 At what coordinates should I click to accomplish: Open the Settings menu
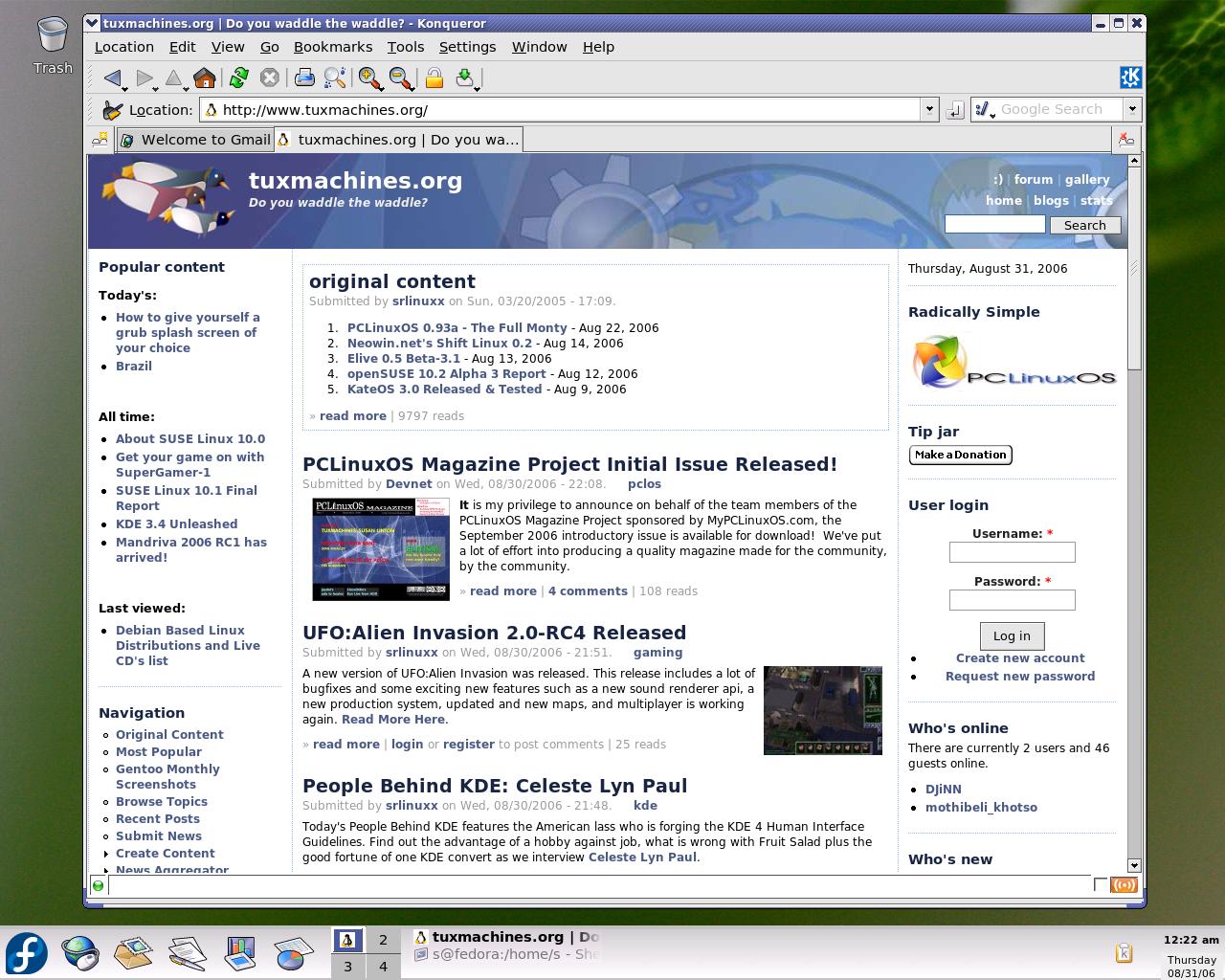467,47
